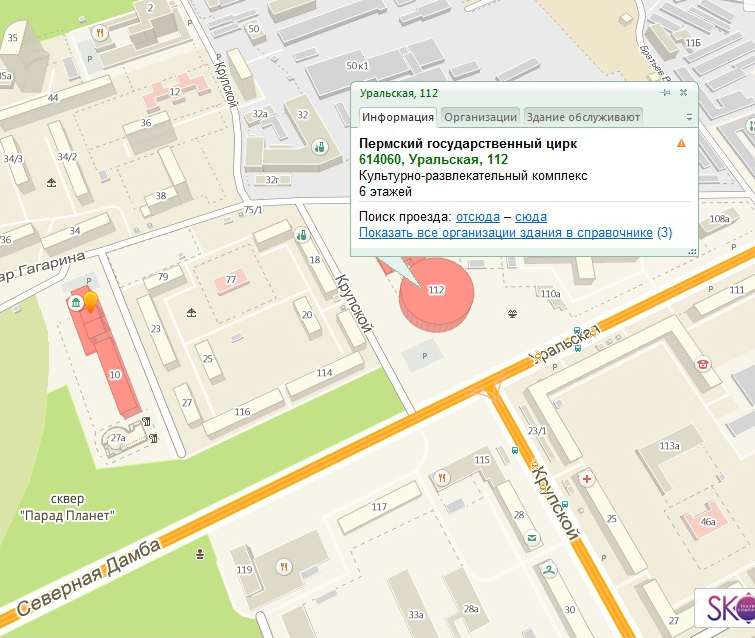
Task: Click the orange warning triangle icon
Action: tap(681, 143)
